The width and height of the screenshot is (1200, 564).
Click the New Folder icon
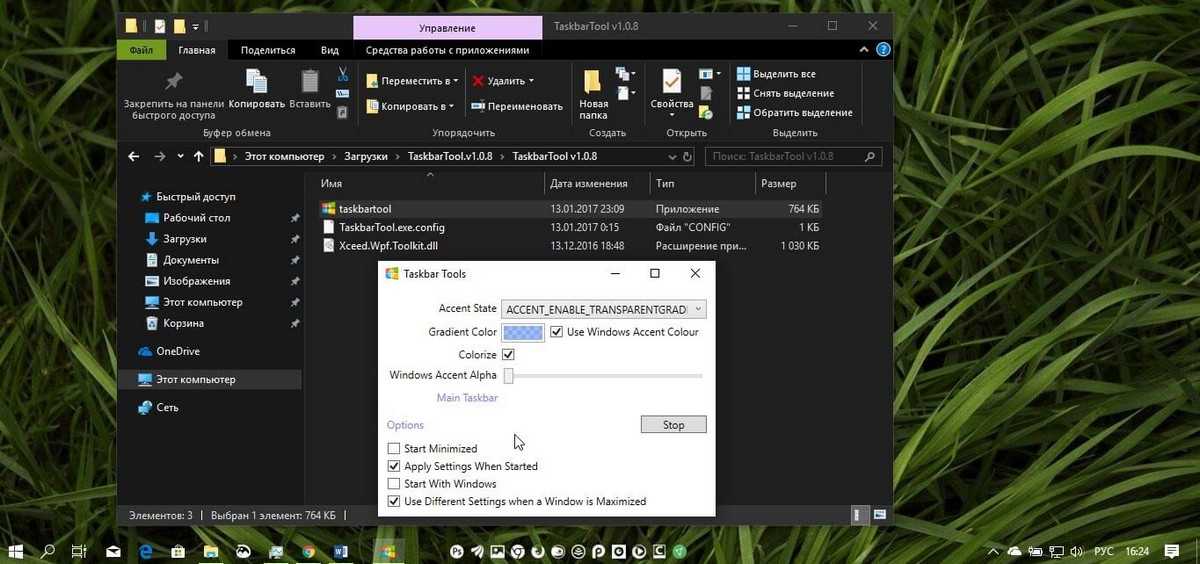click(593, 82)
